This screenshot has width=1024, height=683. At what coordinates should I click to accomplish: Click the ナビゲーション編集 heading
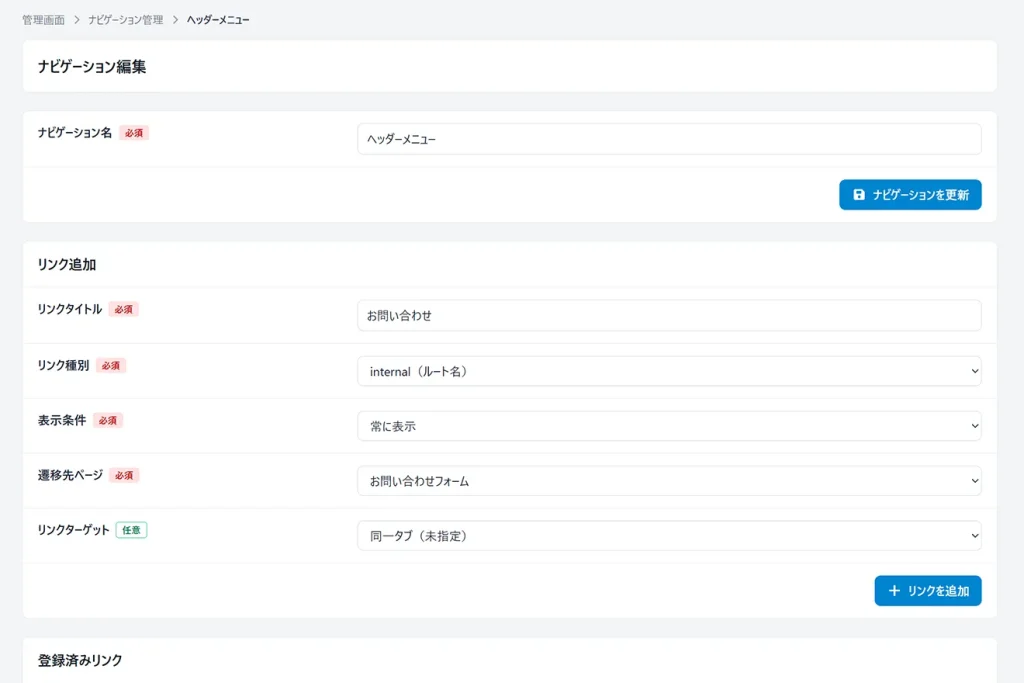tap(92, 67)
